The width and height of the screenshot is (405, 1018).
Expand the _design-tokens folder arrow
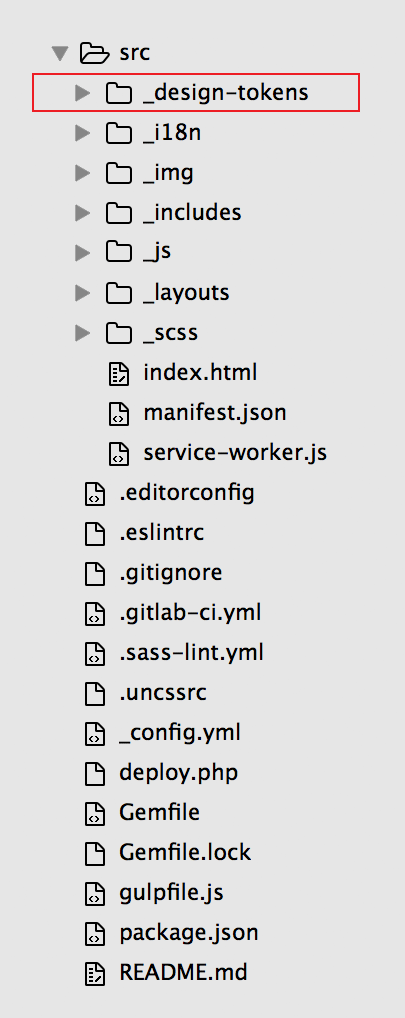(82, 93)
